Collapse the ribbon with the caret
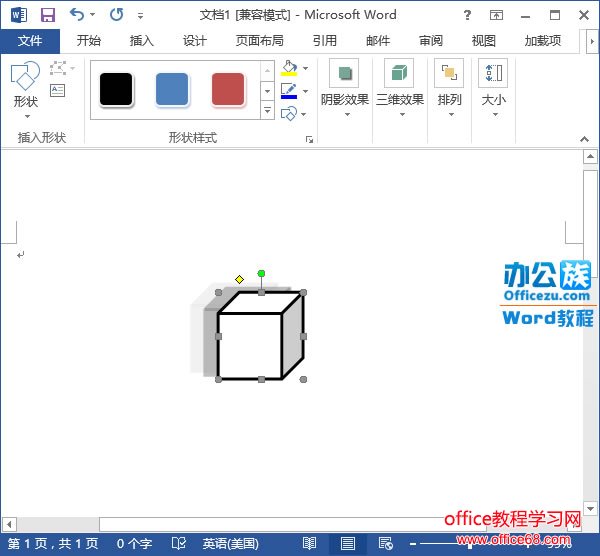This screenshot has height=556, width=600. coord(584,139)
